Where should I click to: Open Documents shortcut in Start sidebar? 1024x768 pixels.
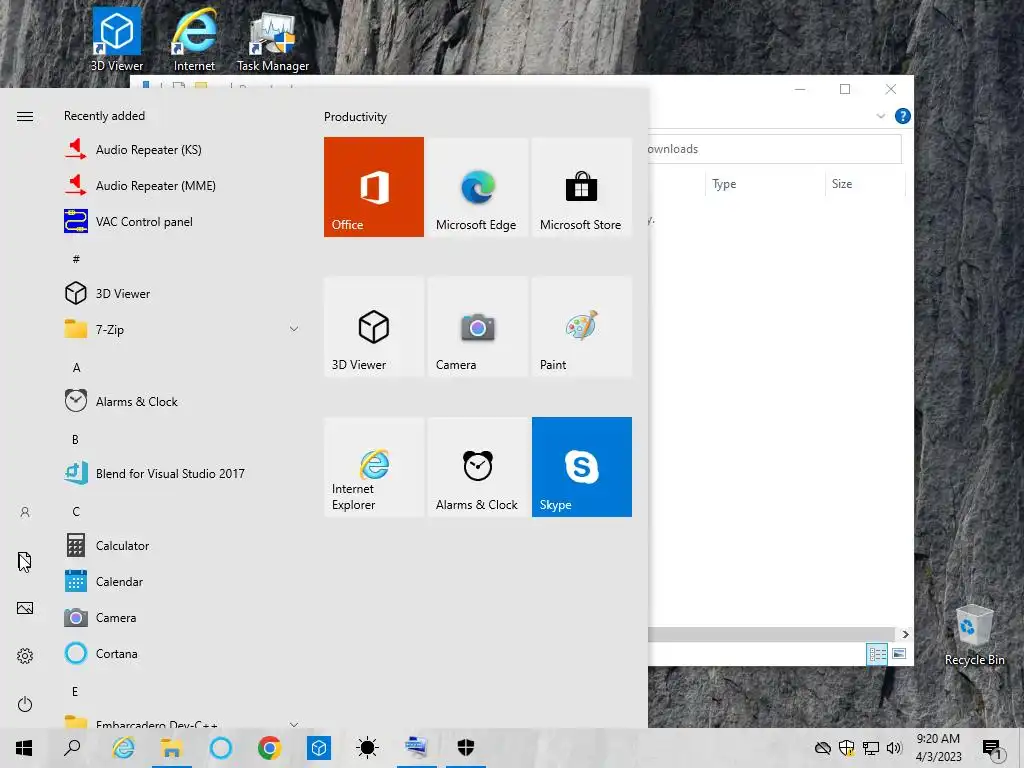pyautogui.click(x=25, y=561)
